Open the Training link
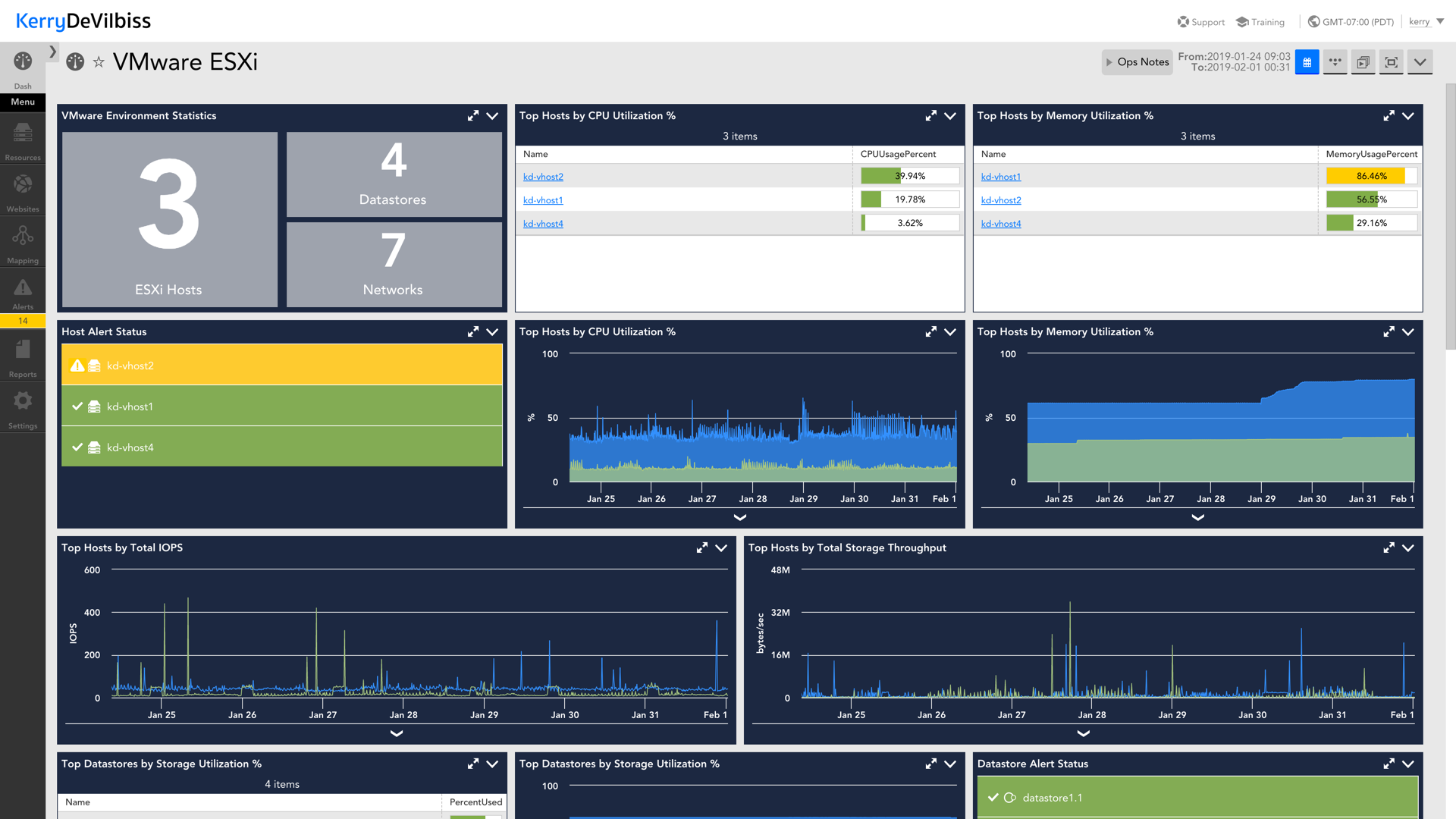The height and width of the screenshot is (819, 1456). coord(1260,22)
